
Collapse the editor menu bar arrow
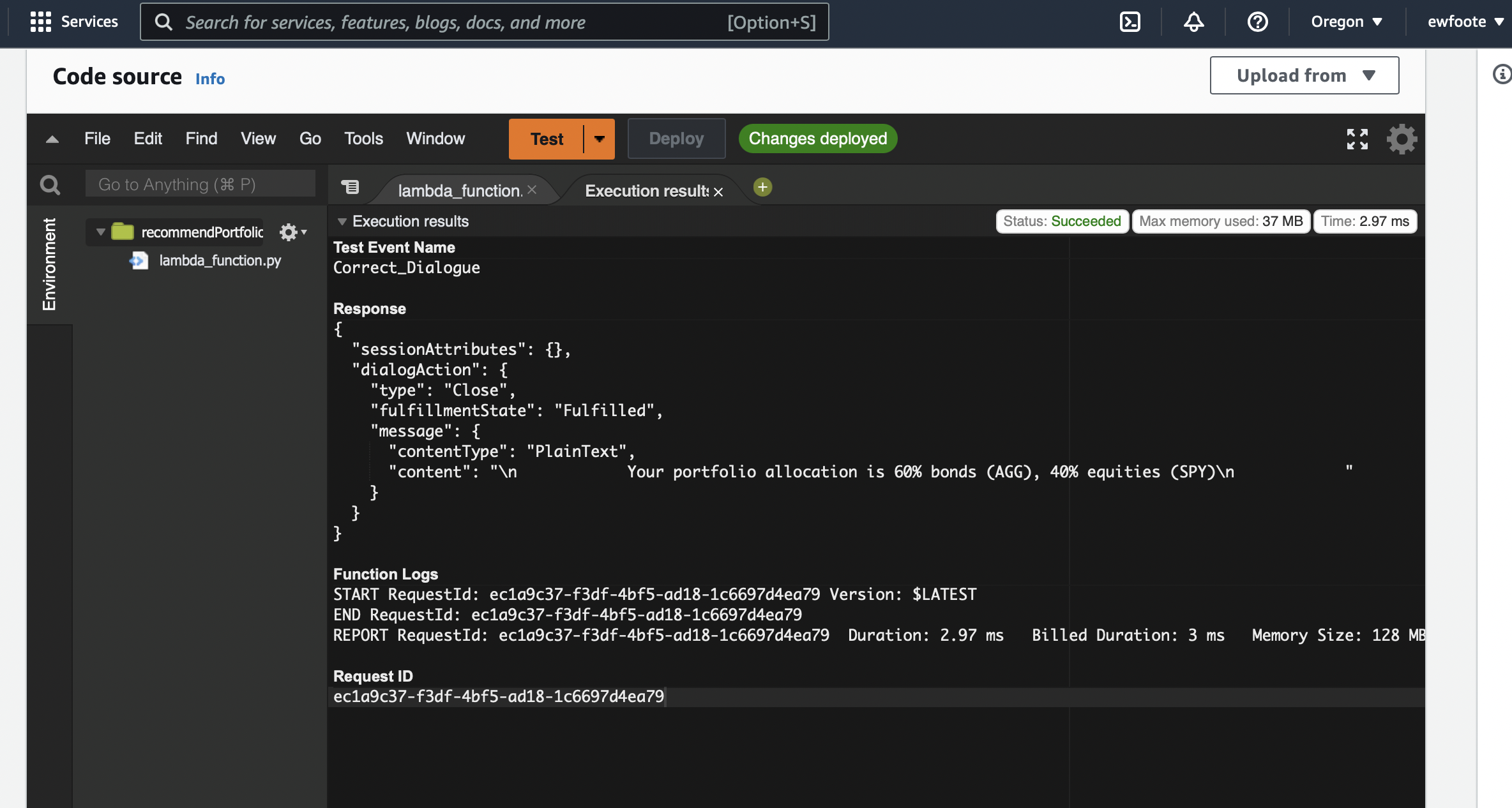pyautogui.click(x=52, y=139)
